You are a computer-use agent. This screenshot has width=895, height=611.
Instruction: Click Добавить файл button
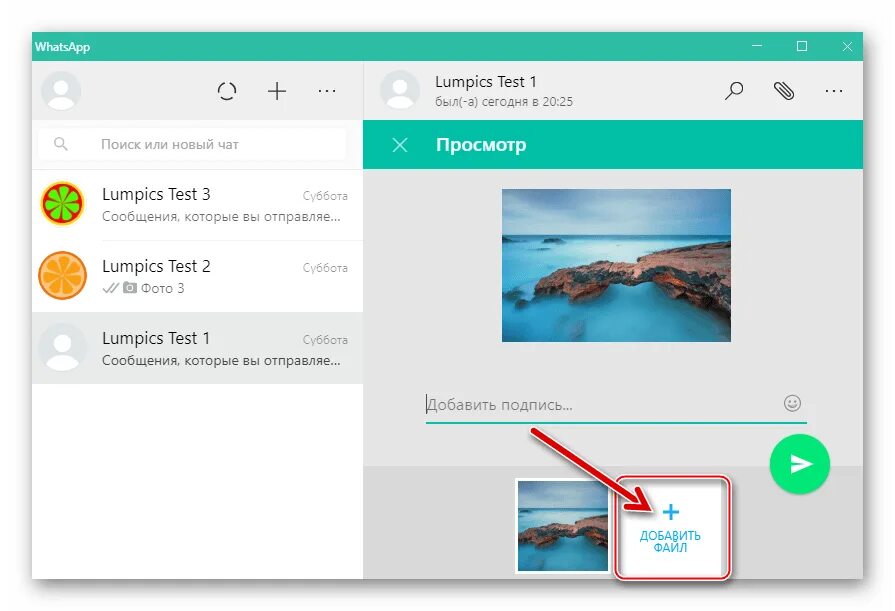tap(671, 527)
